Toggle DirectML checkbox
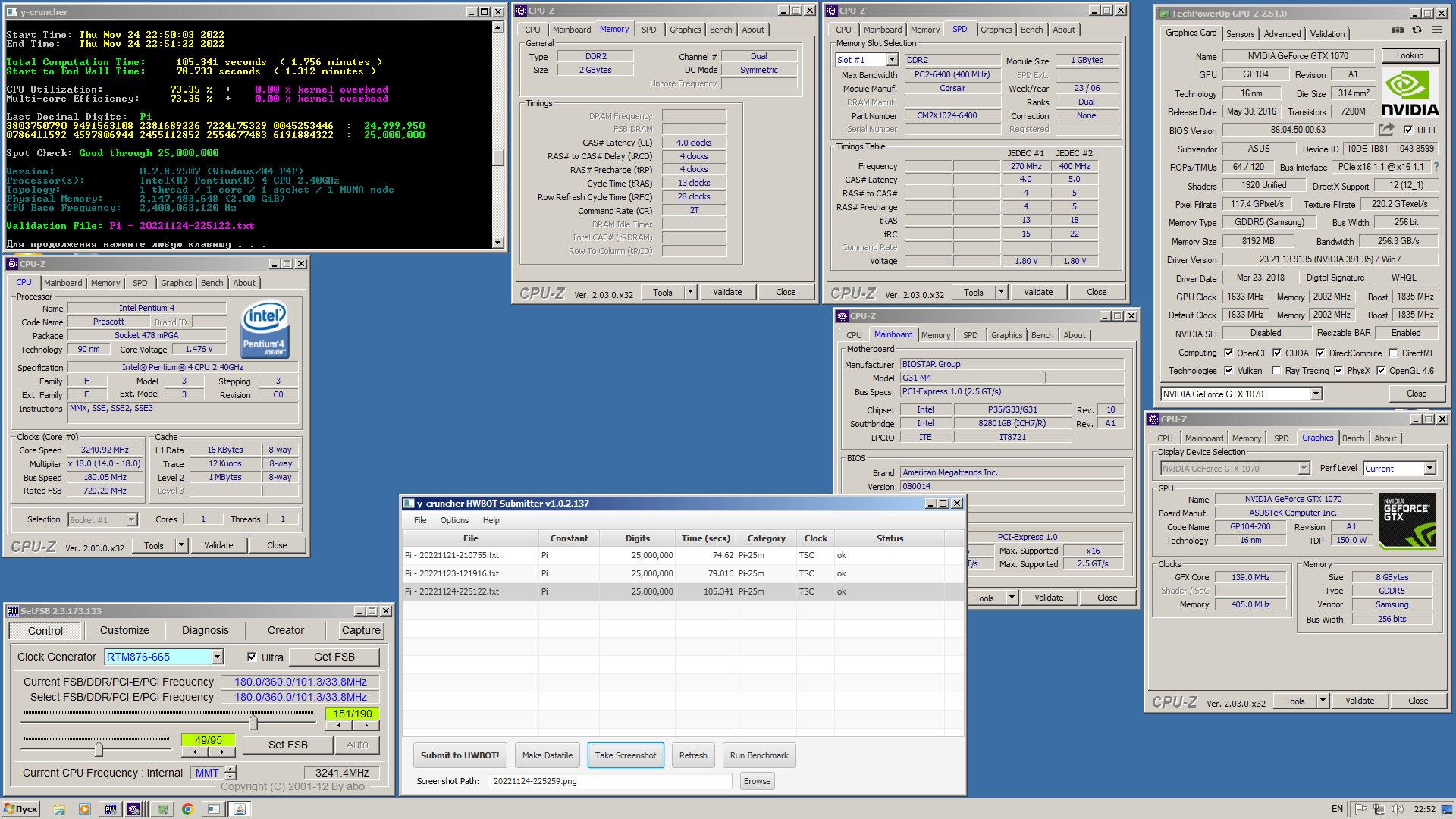Viewport: 1456px width, 819px height. [1393, 353]
